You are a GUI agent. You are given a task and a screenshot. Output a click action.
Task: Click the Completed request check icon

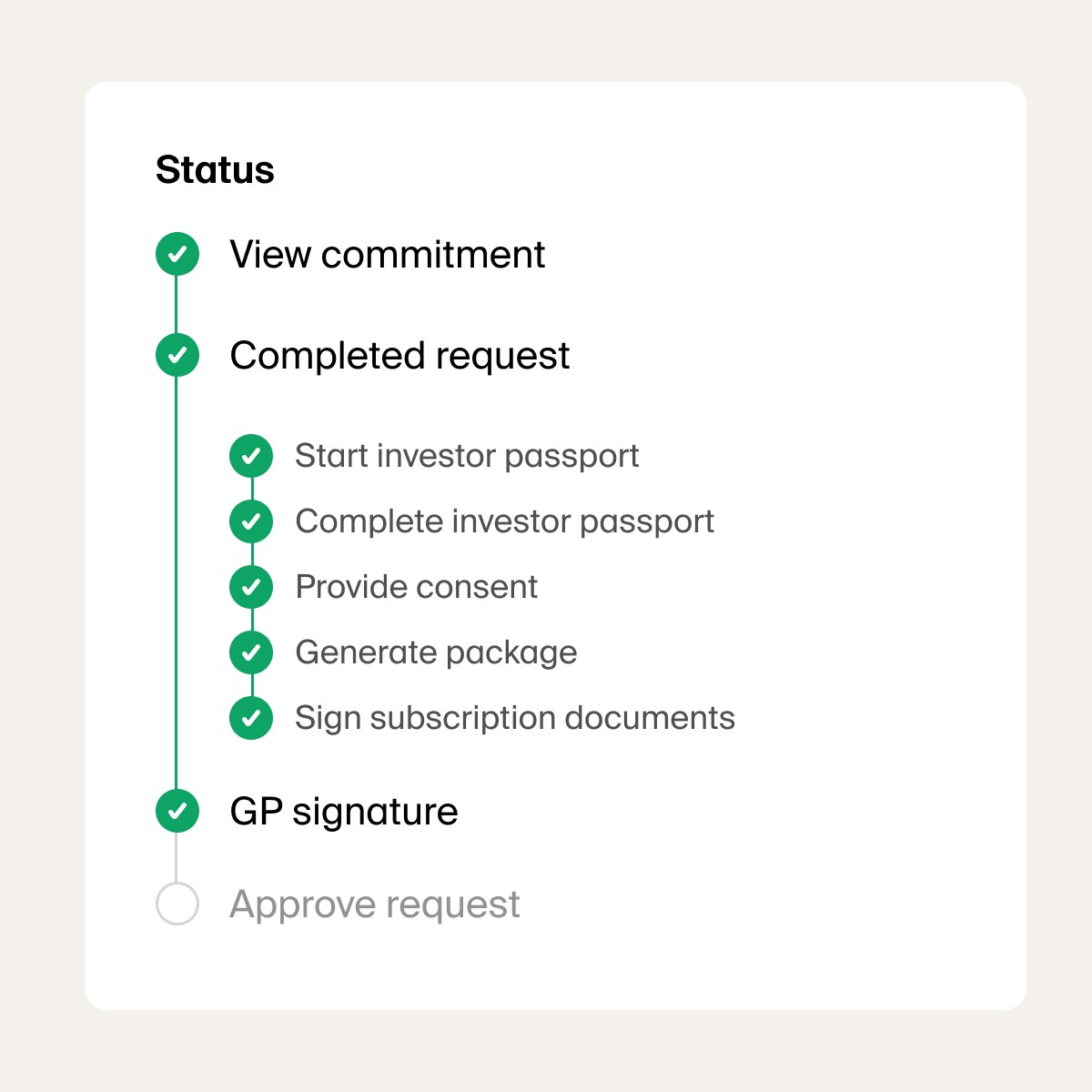click(x=177, y=355)
